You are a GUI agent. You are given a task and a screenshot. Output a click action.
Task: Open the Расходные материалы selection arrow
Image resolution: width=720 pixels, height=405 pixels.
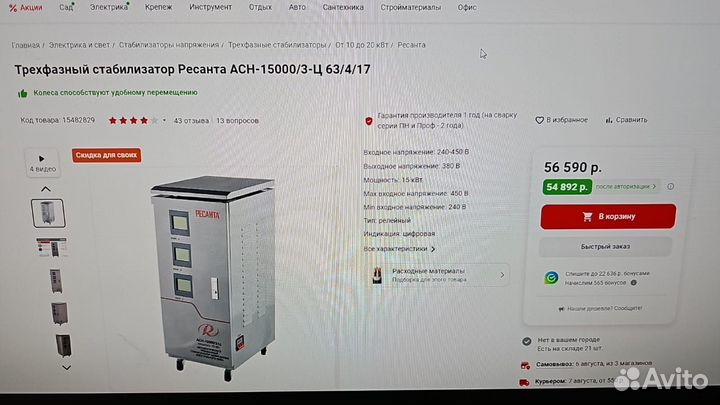pyautogui.click(x=502, y=275)
